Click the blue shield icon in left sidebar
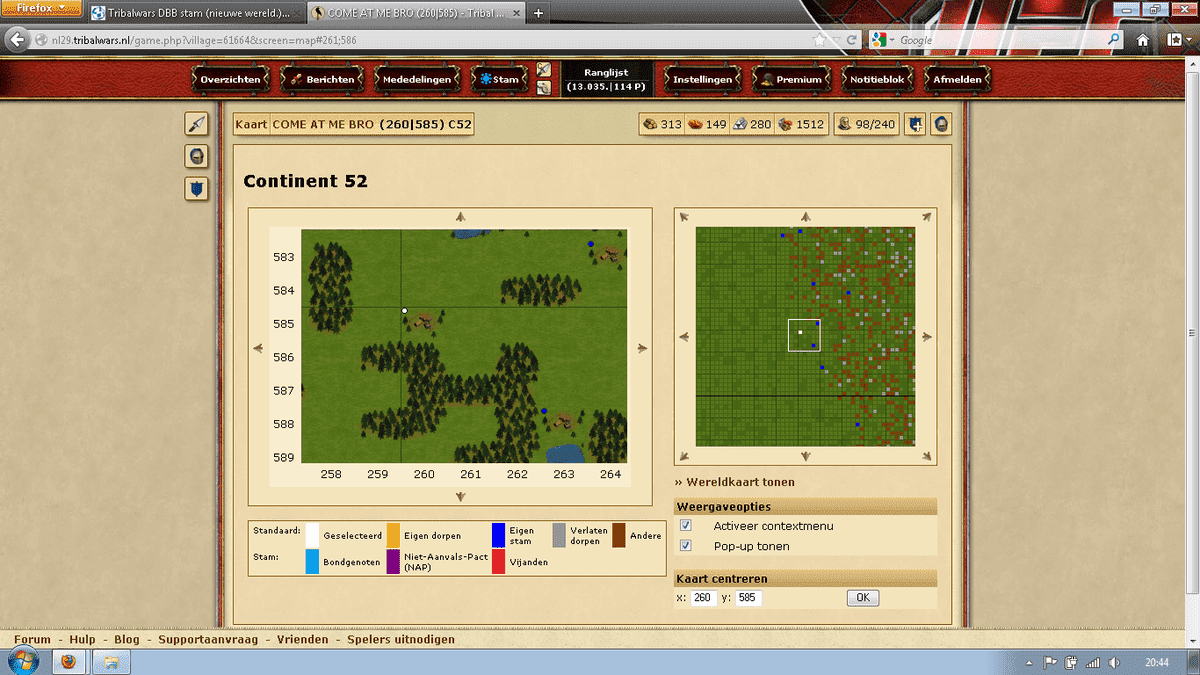This screenshot has width=1200, height=675. coord(197,188)
